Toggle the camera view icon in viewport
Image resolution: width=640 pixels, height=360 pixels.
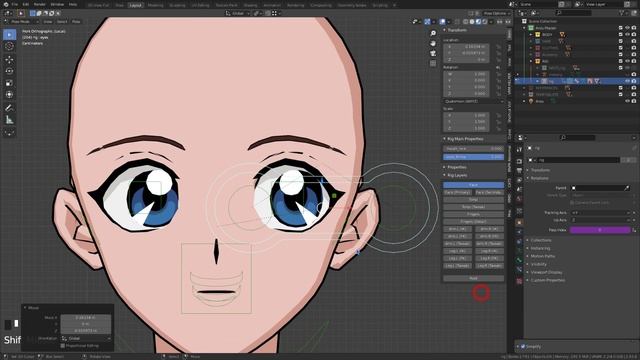point(433,53)
